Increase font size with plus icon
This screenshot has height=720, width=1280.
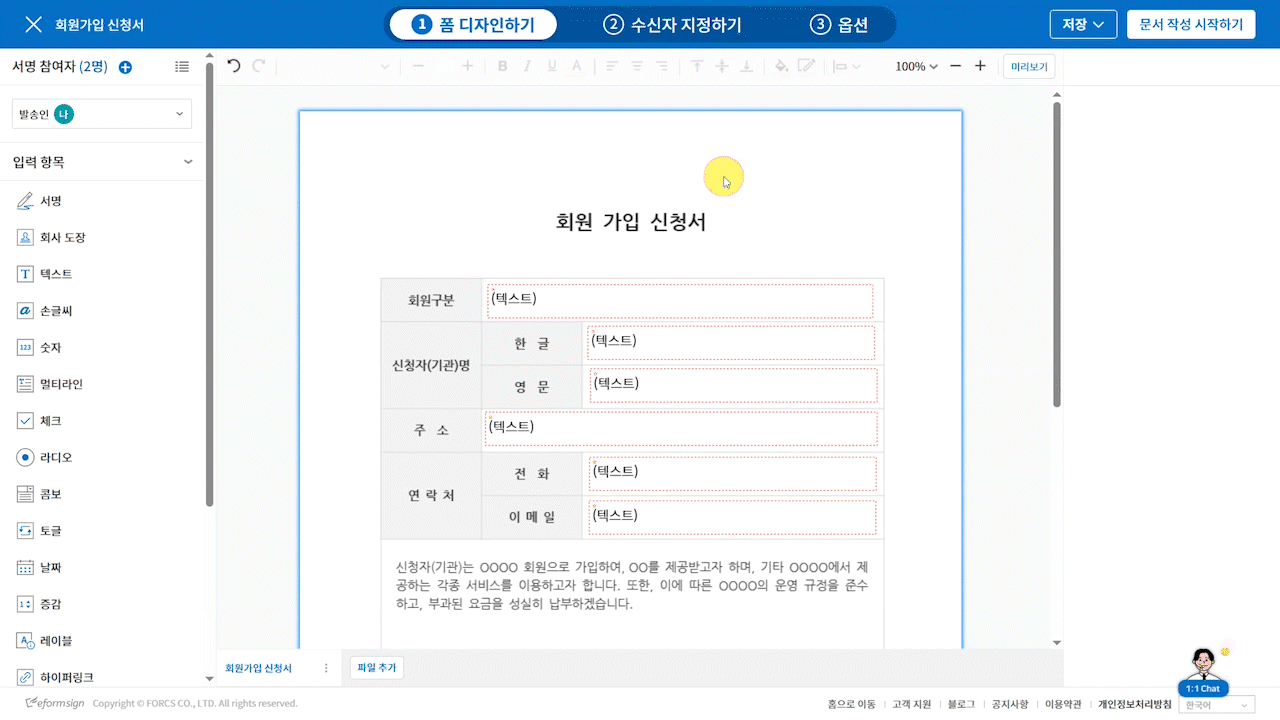tap(467, 67)
